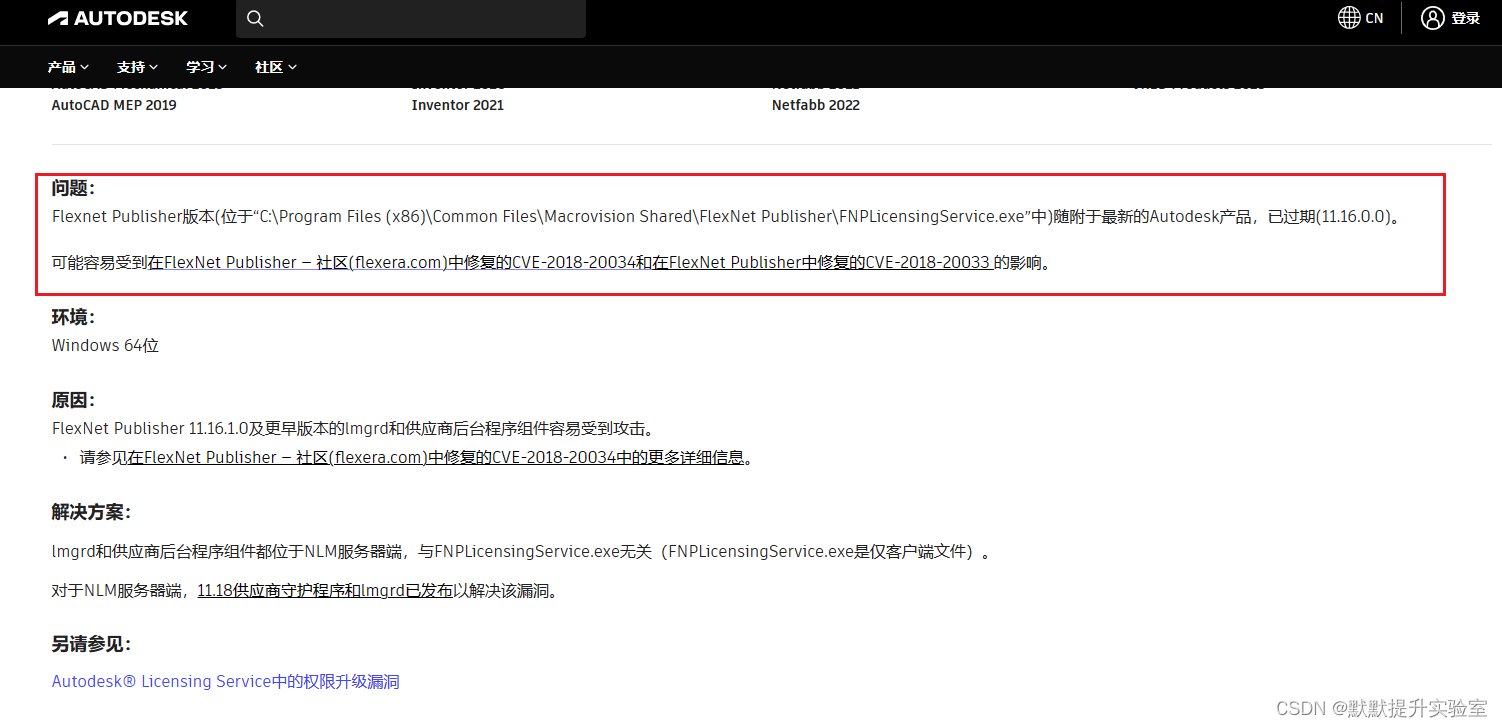Select the Inventor 2021 text
The image size is (1502, 727).
point(458,105)
